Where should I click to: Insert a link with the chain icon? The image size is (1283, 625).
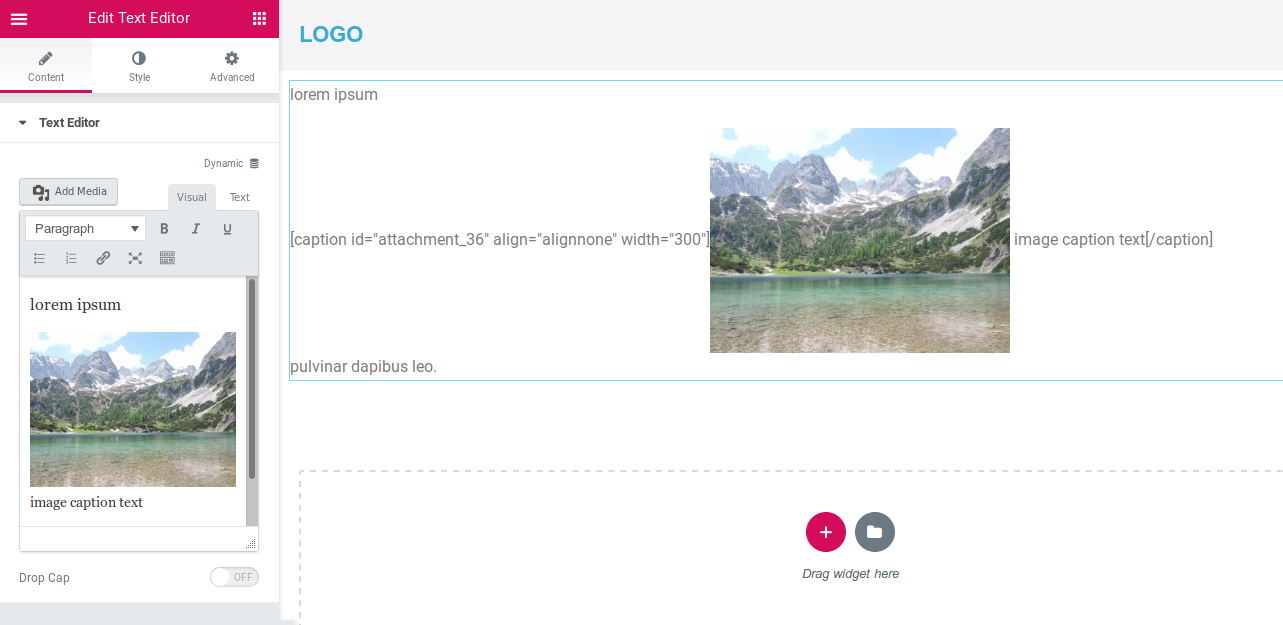pyautogui.click(x=102, y=257)
